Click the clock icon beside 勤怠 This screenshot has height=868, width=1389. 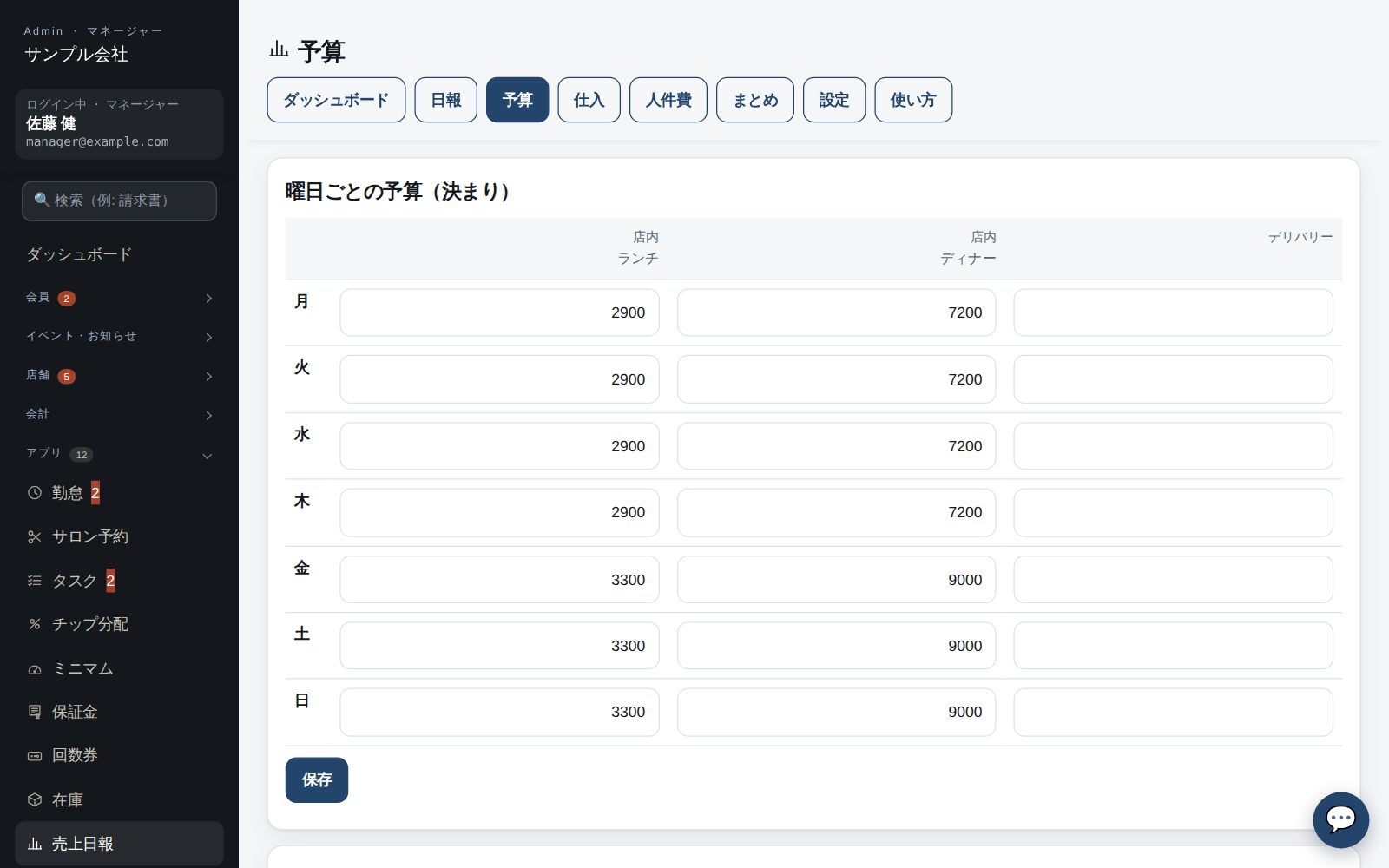point(35,493)
